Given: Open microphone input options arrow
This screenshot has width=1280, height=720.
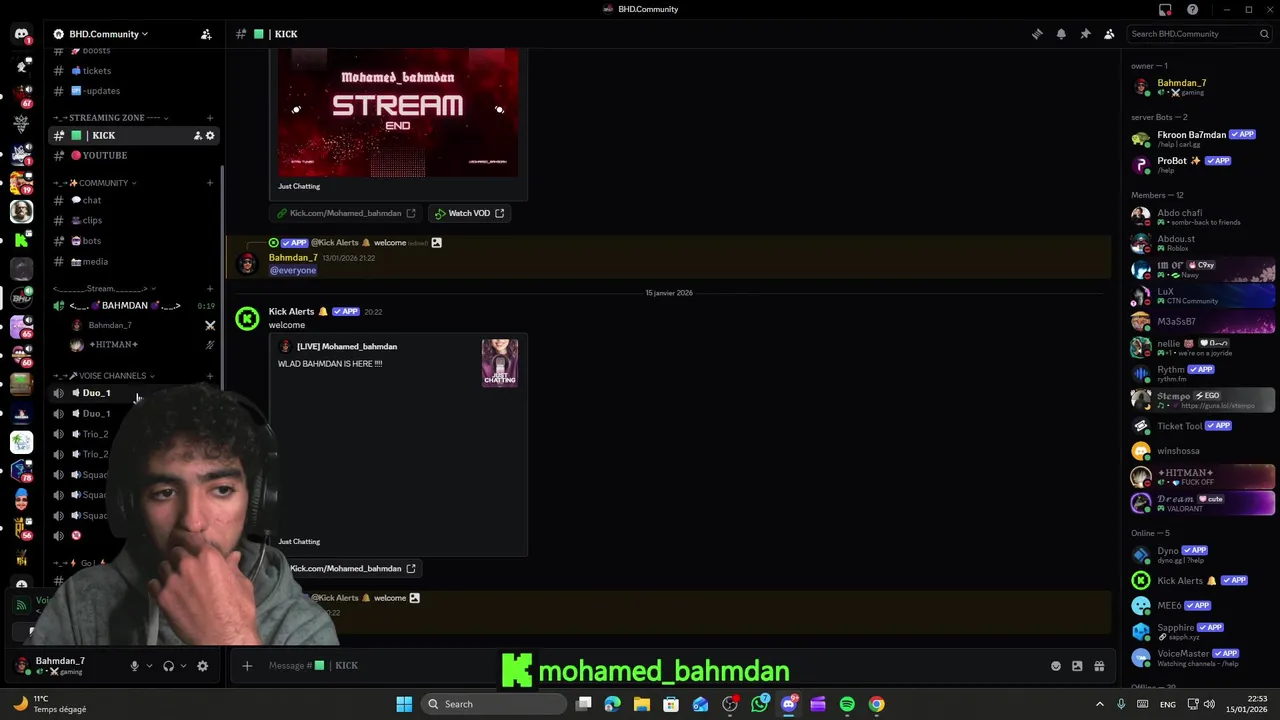Looking at the screenshot, I should pyautogui.click(x=149, y=666).
